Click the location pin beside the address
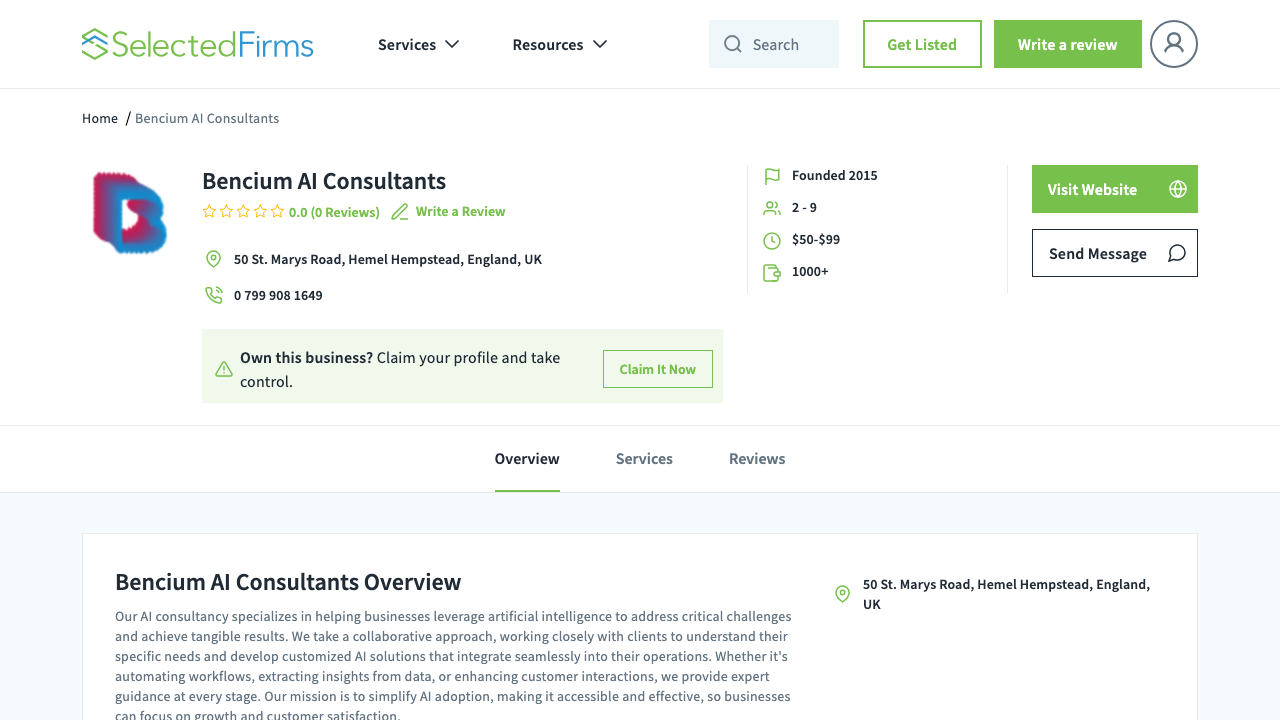Viewport: 1280px width, 720px height. tap(213, 258)
